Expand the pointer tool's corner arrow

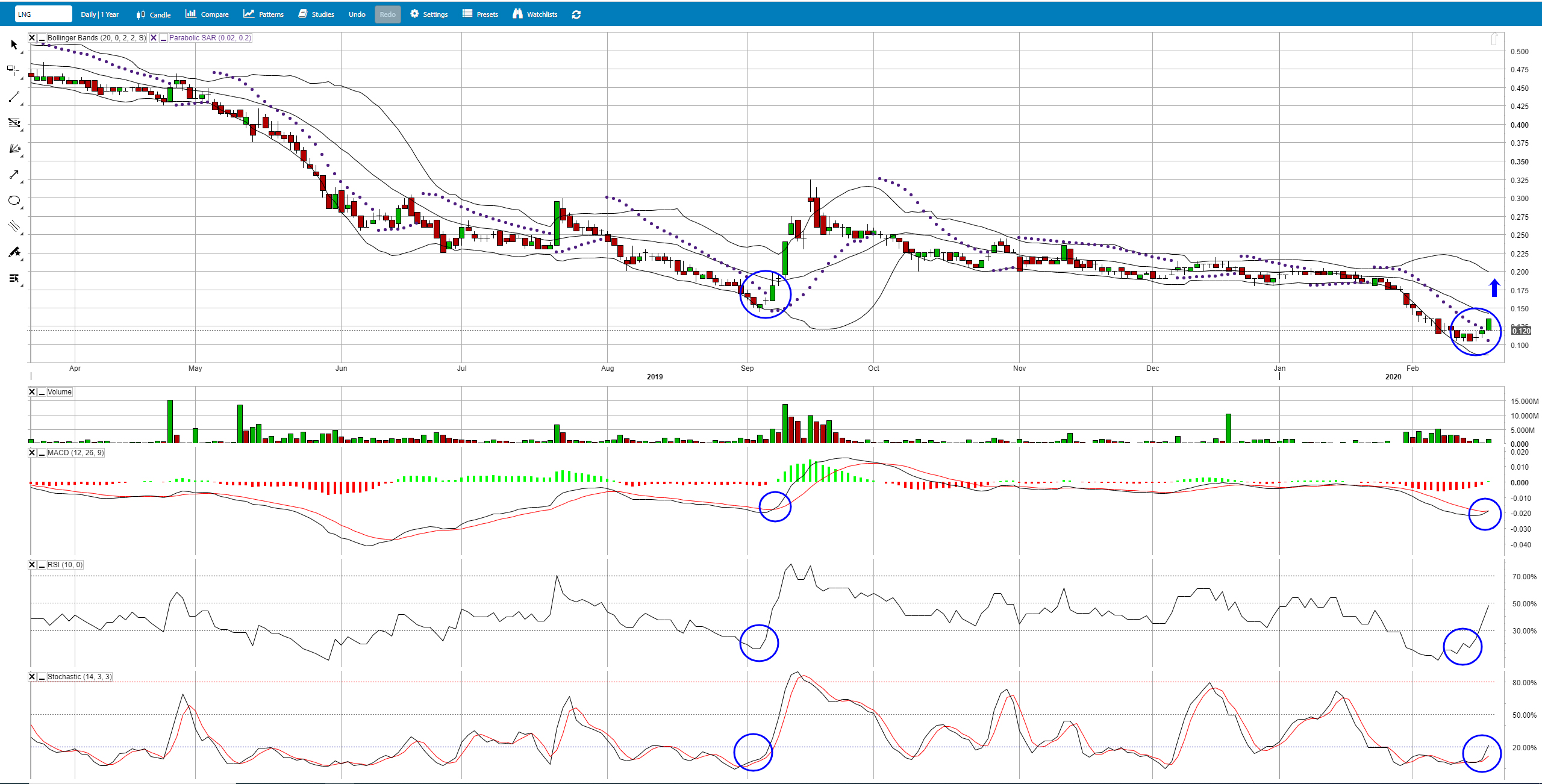[x=22, y=53]
